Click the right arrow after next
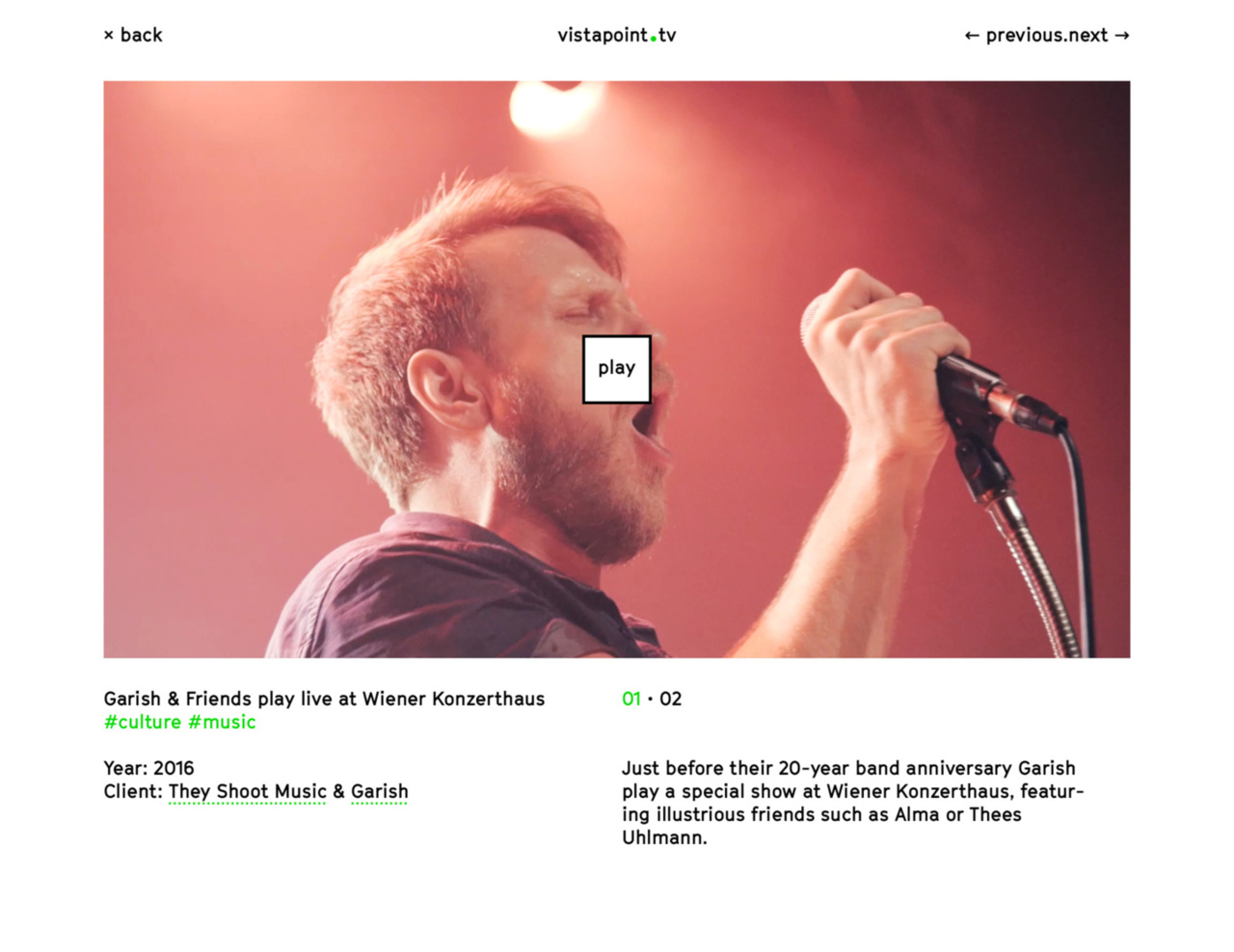The width and height of the screenshot is (1234, 952). (1122, 36)
